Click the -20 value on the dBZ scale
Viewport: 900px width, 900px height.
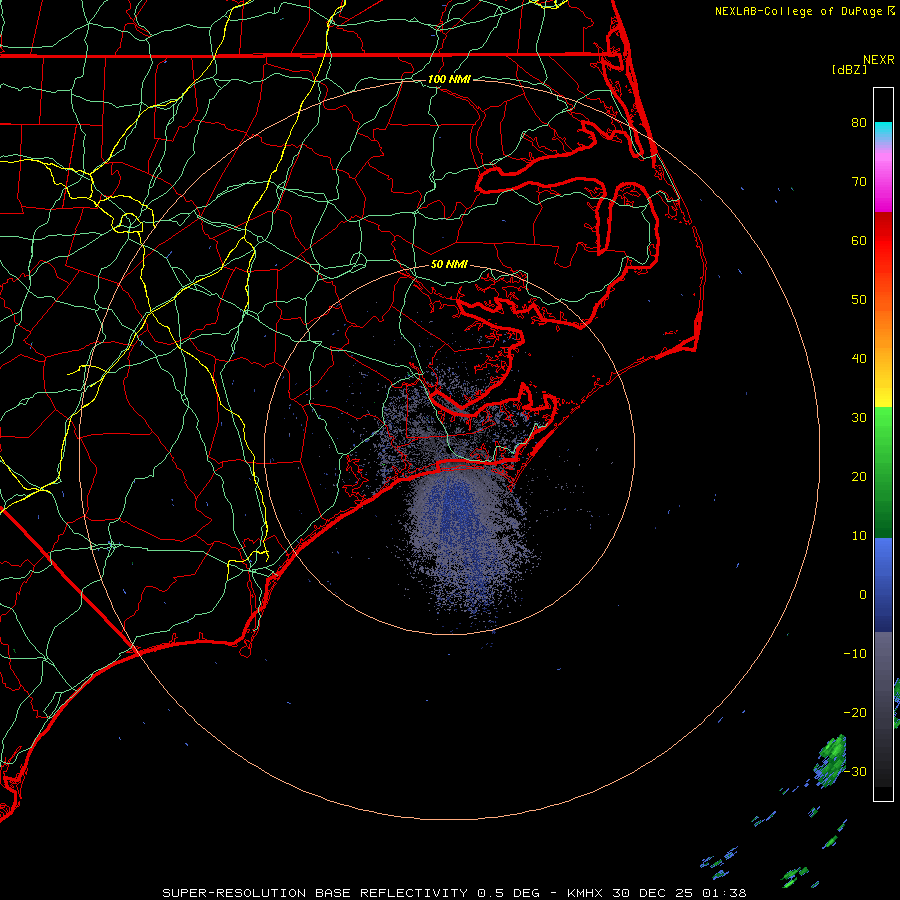click(x=855, y=713)
